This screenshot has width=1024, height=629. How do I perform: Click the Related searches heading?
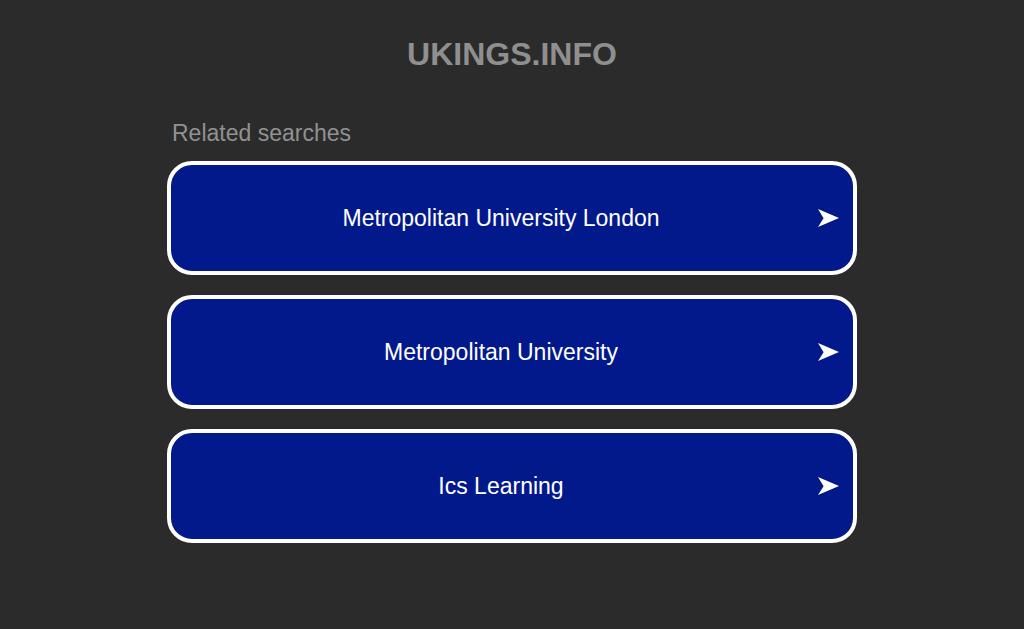coord(261,133)
